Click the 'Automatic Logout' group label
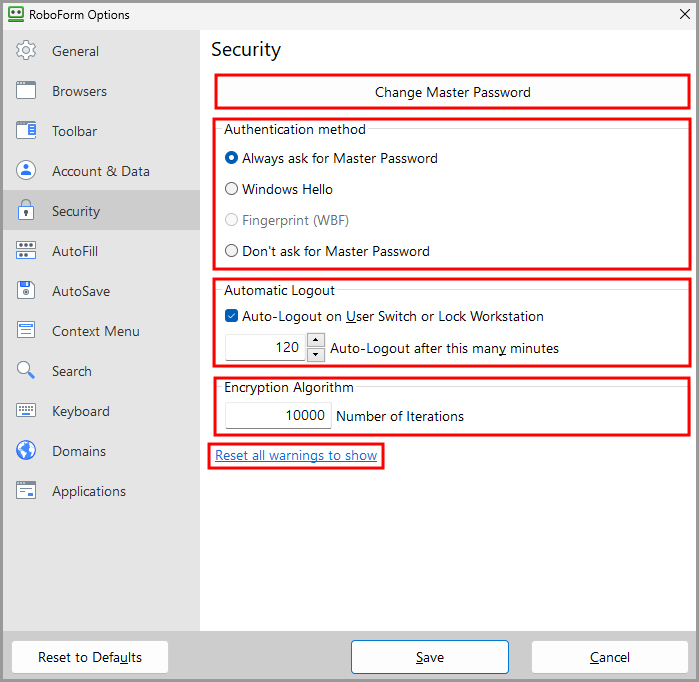 280,290
